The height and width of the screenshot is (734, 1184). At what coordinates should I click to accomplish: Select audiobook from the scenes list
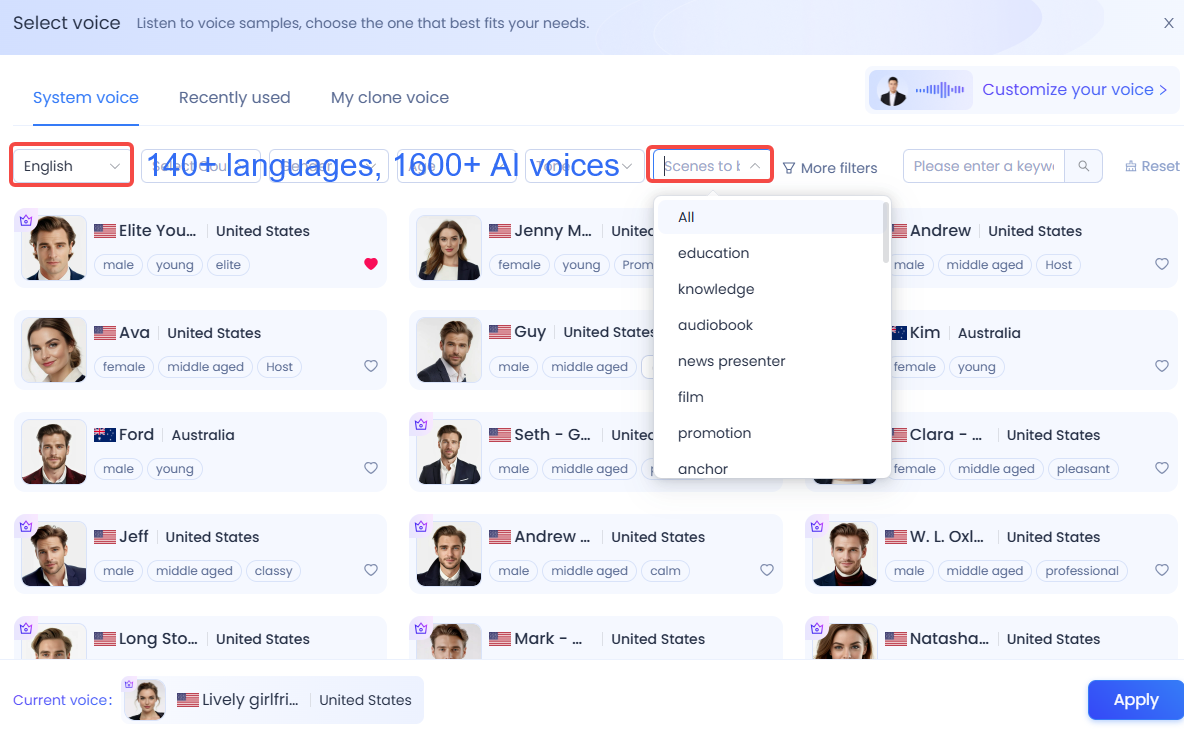(715, 325)
